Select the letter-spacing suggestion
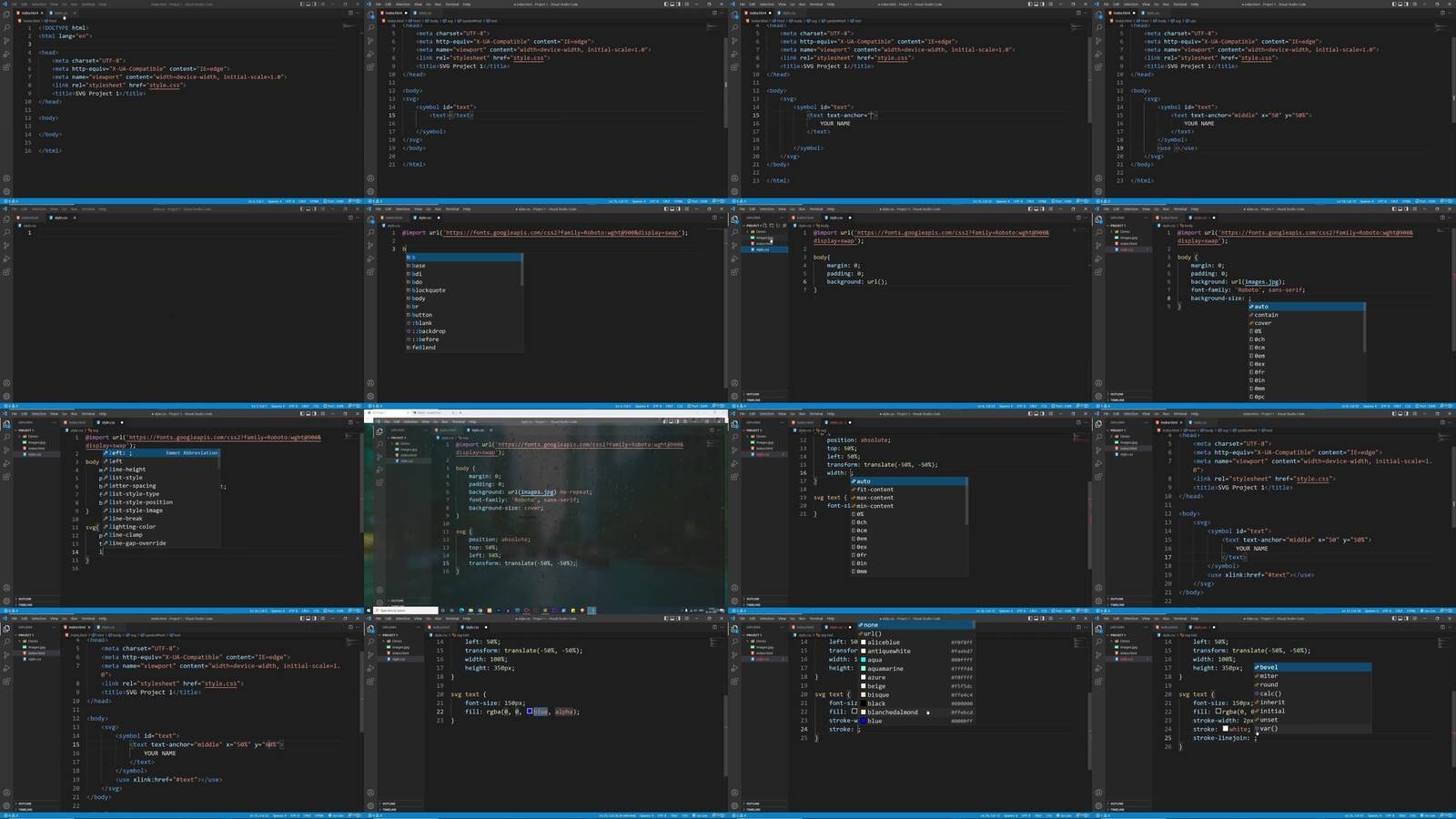The image size is (1456, 819). (160, 486)
